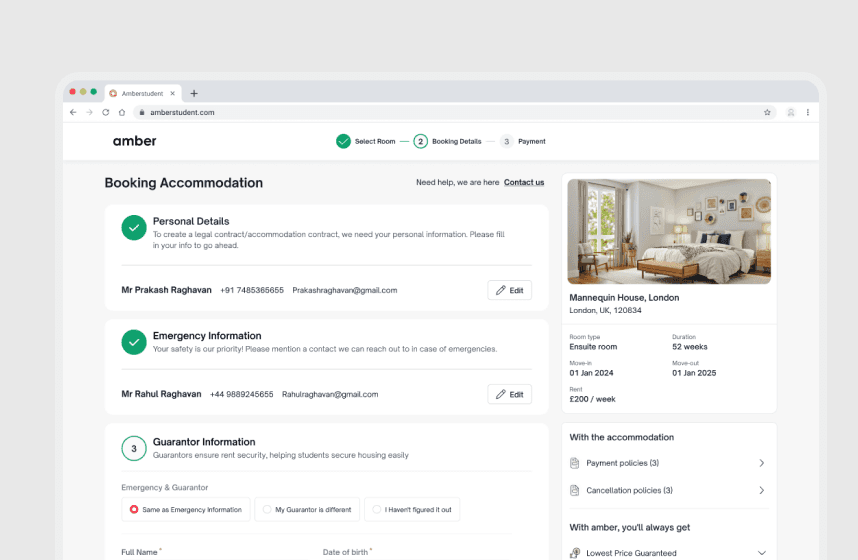Screen dimensions: 858x560
Task: Open Cancellation policies (3)
Action: pos(629,490)
